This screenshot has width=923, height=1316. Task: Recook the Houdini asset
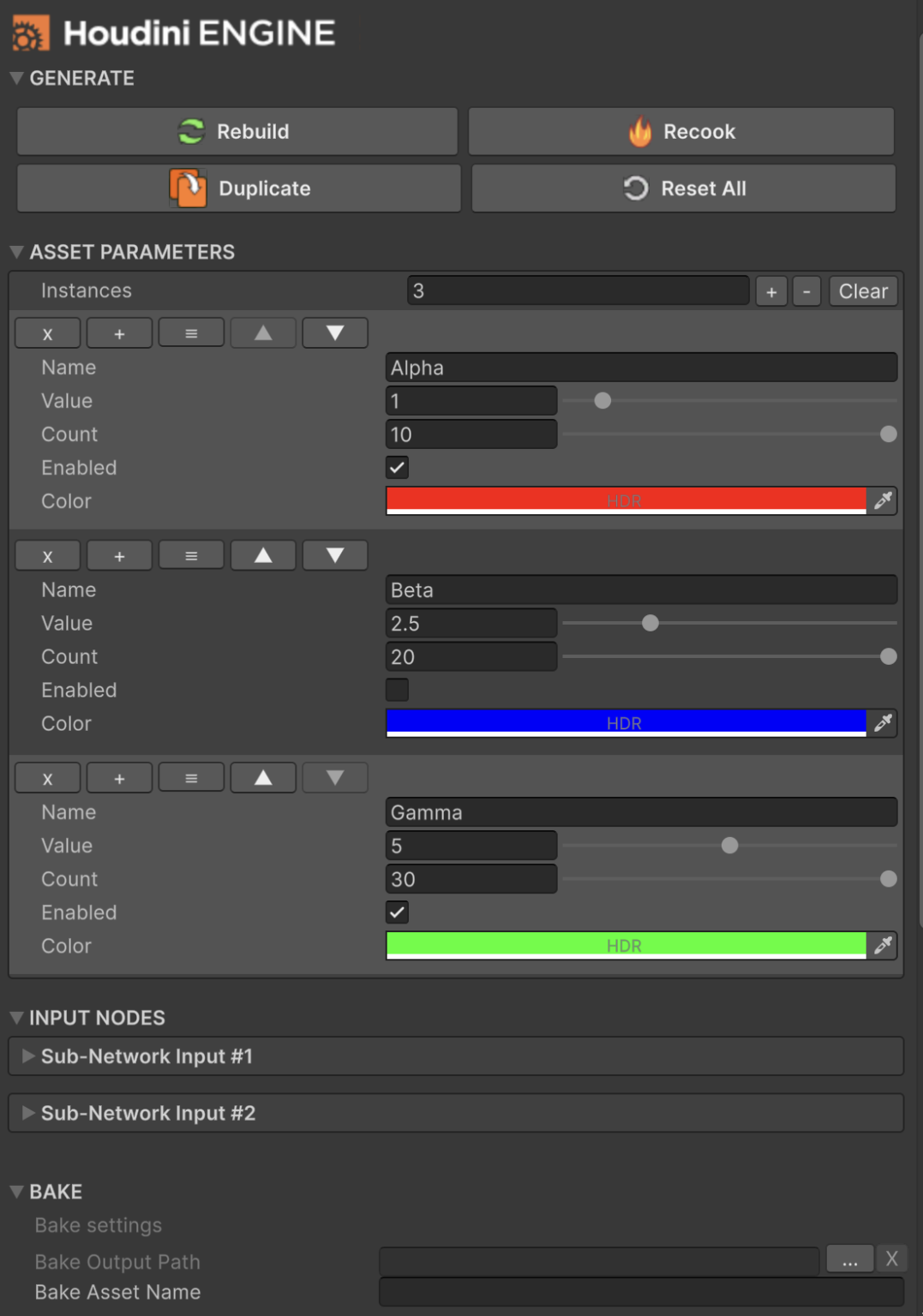point(681,132)
